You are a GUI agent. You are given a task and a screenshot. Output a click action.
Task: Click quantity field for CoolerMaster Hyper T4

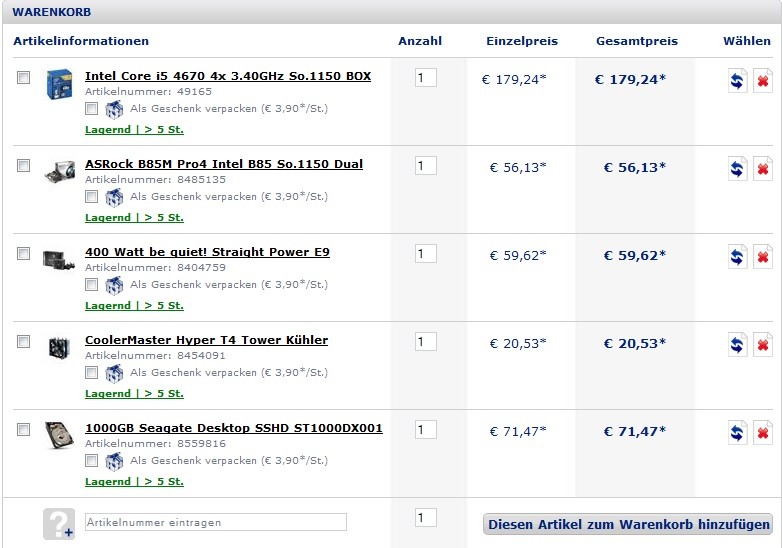point(425,342)
